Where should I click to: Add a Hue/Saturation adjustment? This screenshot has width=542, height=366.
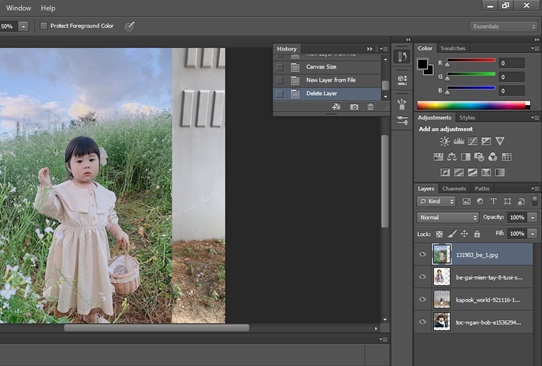[x=438, y=157]
